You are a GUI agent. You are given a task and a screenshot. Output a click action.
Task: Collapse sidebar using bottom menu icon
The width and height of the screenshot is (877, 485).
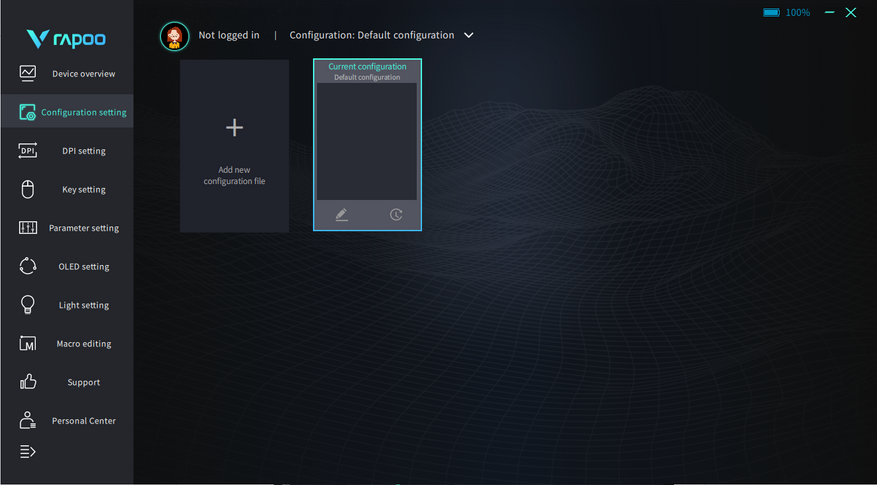(x=27, y=451)
